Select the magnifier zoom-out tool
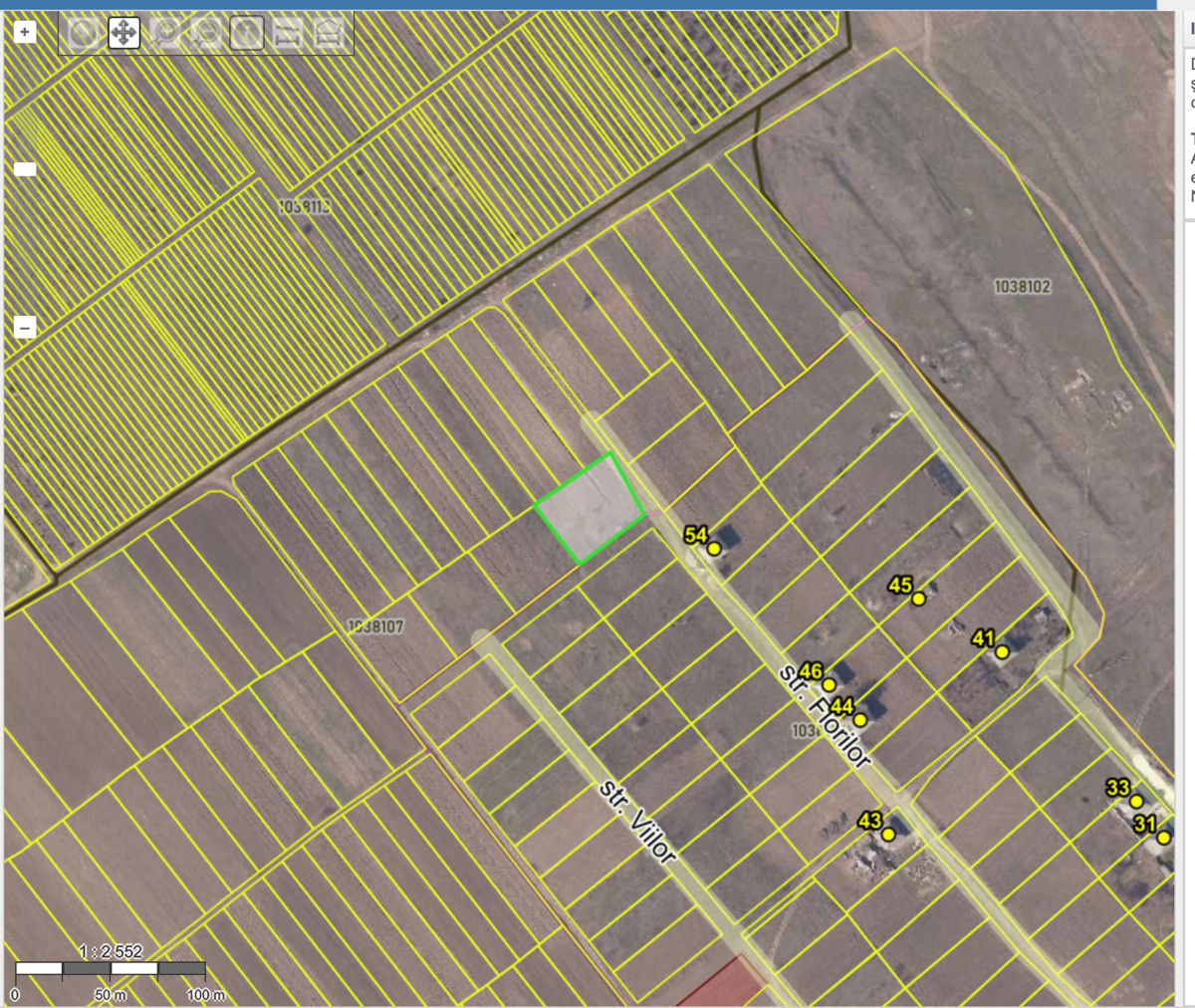This screenshot has width=1195, height=1008. click(205, 34)
